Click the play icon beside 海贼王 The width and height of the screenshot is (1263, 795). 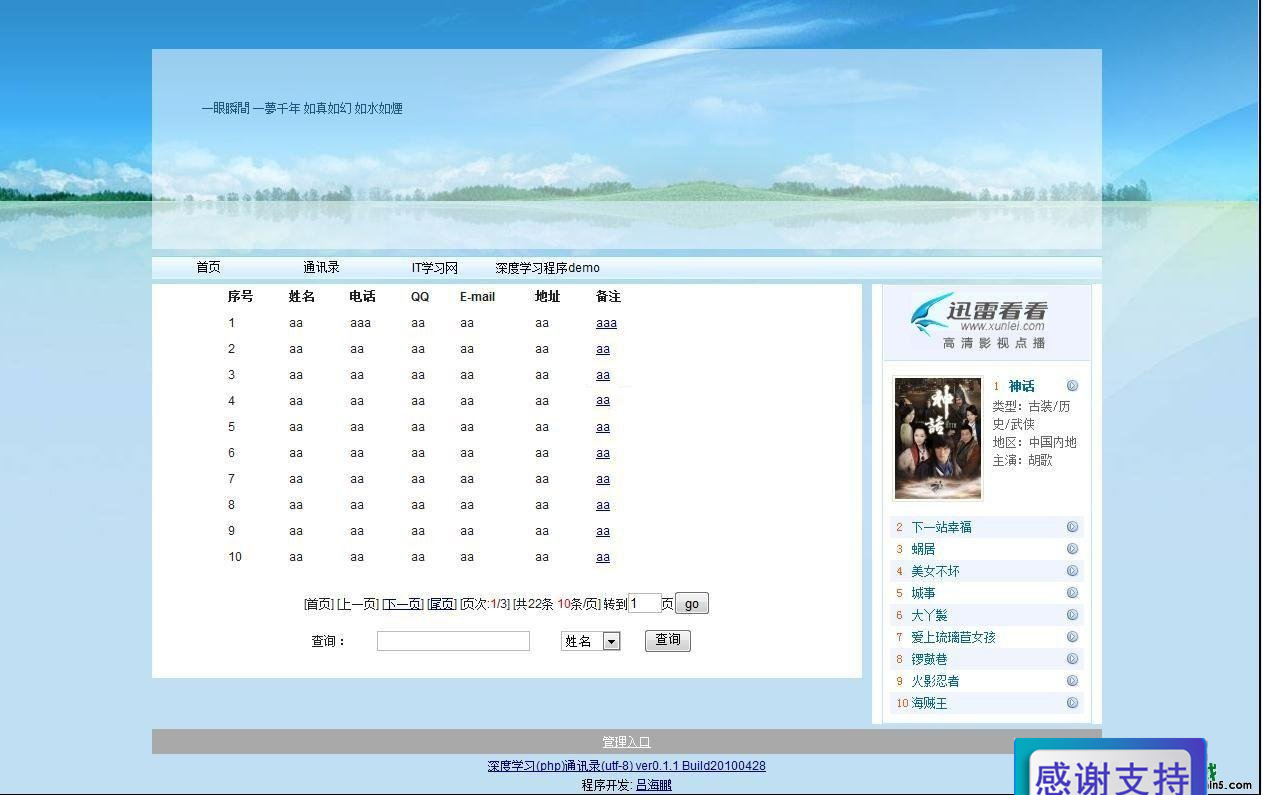[1072, 703]
